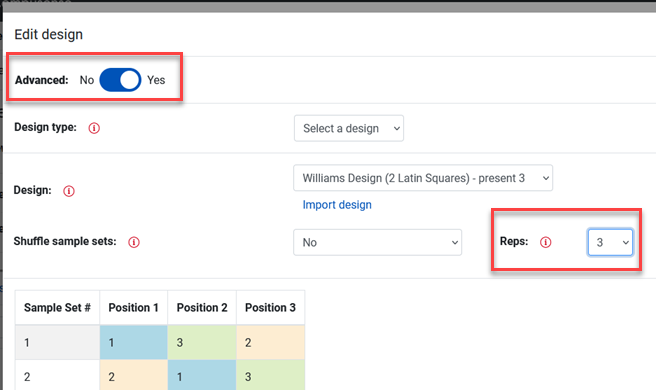This screenshot has height=390, width=656.
Task: Click the Design type info icon
Action: click(94, 128)
